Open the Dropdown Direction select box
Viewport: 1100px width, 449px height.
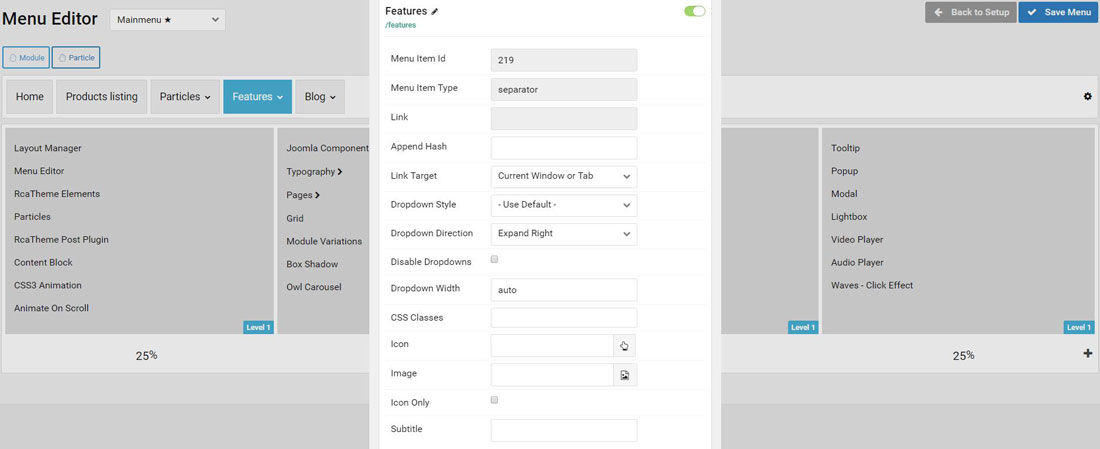click(x=564, y=234)
